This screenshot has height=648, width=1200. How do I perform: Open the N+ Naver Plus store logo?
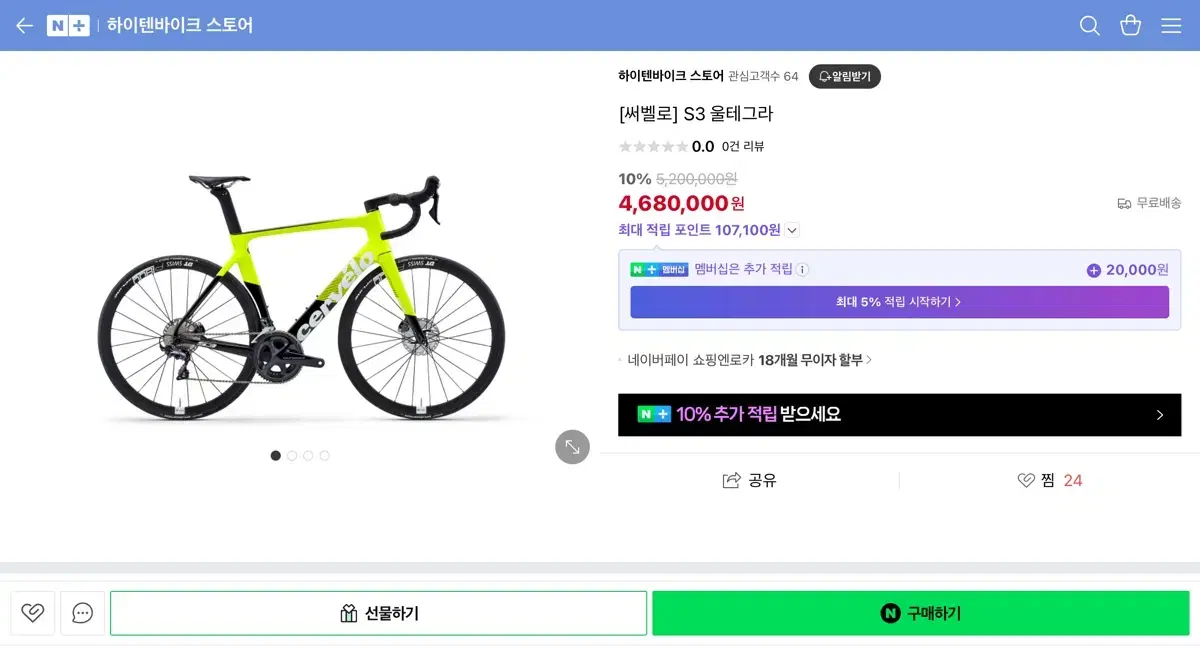tap(68, 26)
